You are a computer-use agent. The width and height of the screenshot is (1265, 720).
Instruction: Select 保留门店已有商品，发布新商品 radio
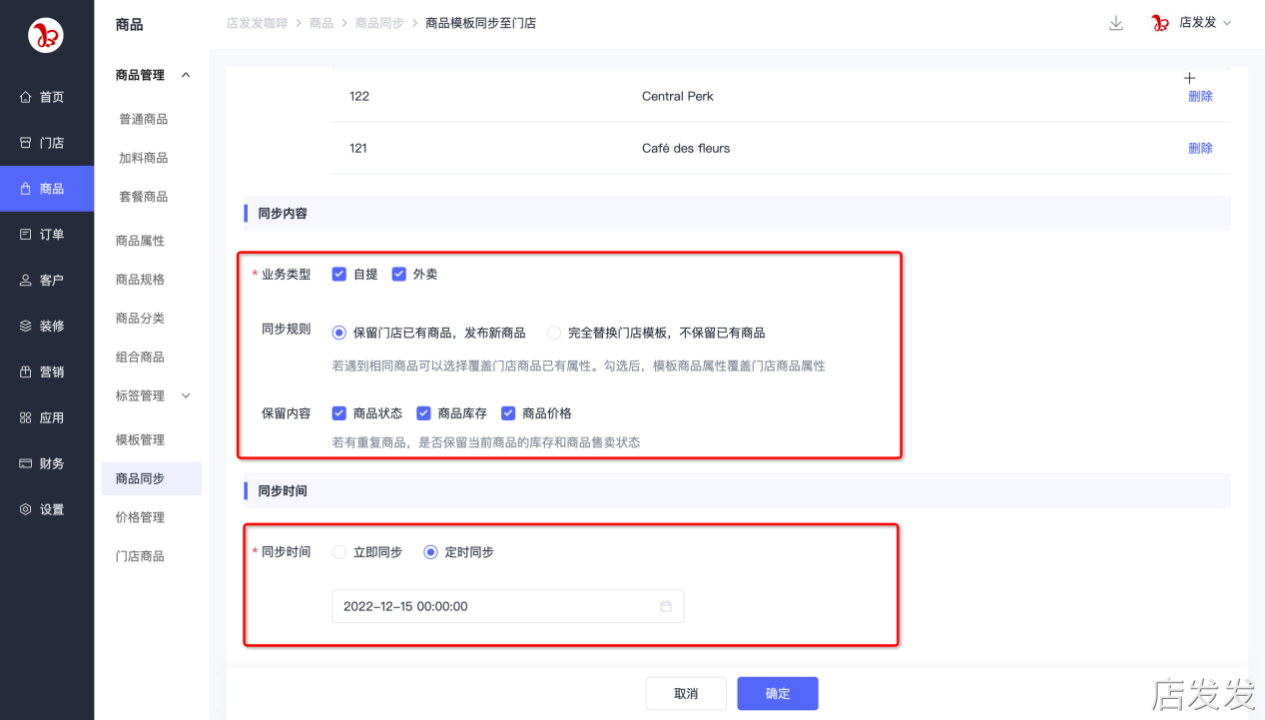pos(339,333)
